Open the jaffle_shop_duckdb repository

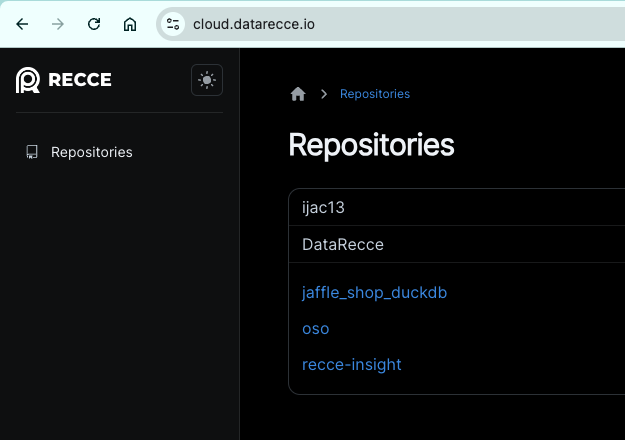coord(374,293)
